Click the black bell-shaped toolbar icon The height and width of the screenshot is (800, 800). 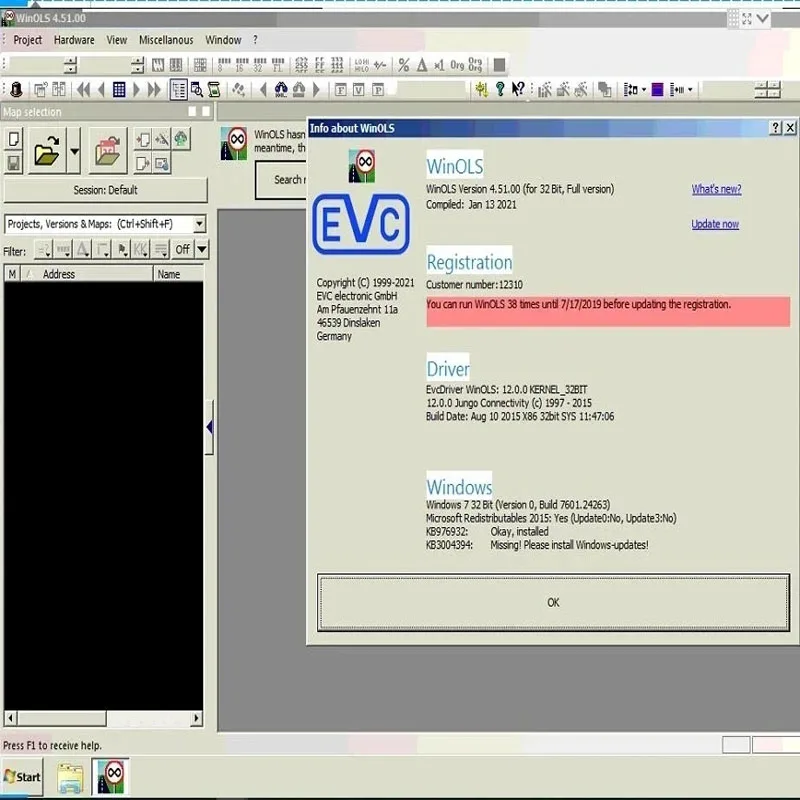16,90
